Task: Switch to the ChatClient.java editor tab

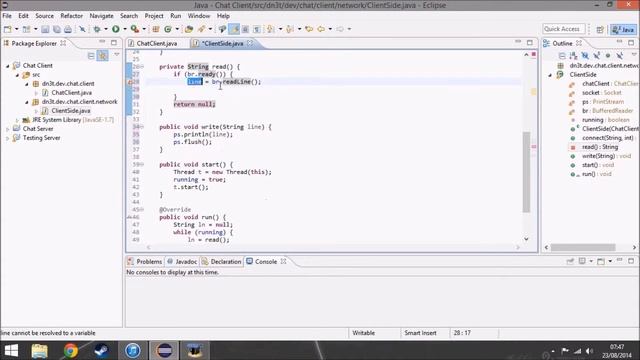Action: point(157,43)
